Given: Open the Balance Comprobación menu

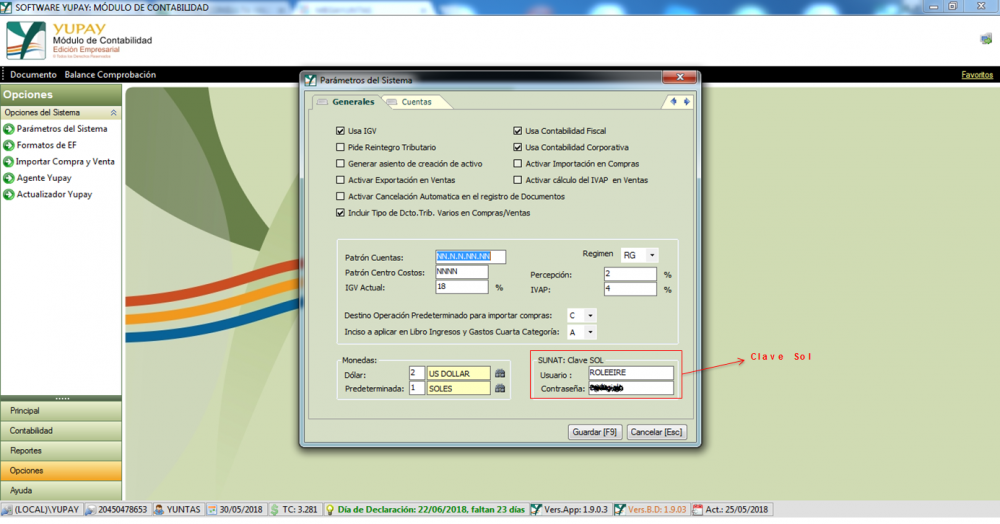Looking at the screenshot, I should 110,75.
